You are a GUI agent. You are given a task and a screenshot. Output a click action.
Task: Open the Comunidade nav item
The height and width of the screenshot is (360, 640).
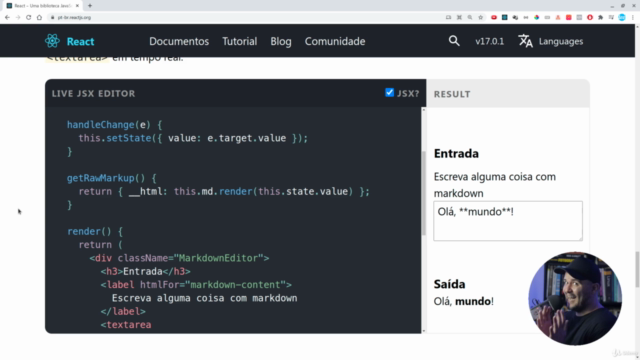point(335,41)
